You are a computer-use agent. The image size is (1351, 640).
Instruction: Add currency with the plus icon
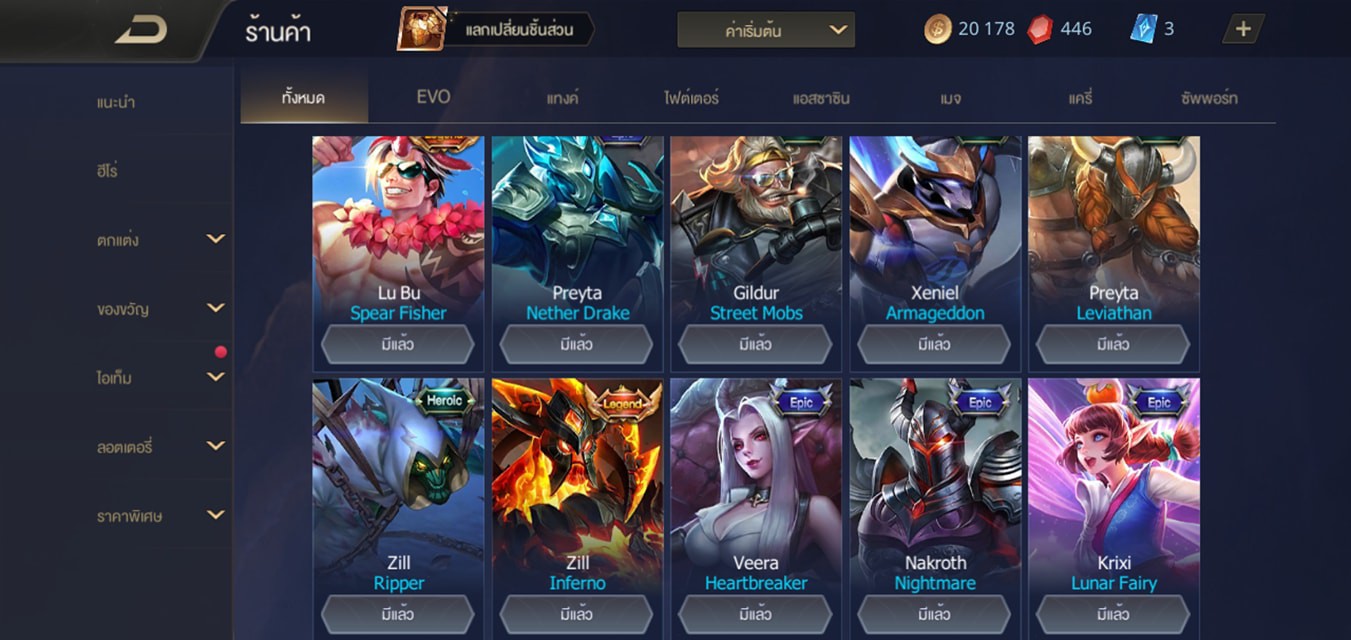(1243, 29)
